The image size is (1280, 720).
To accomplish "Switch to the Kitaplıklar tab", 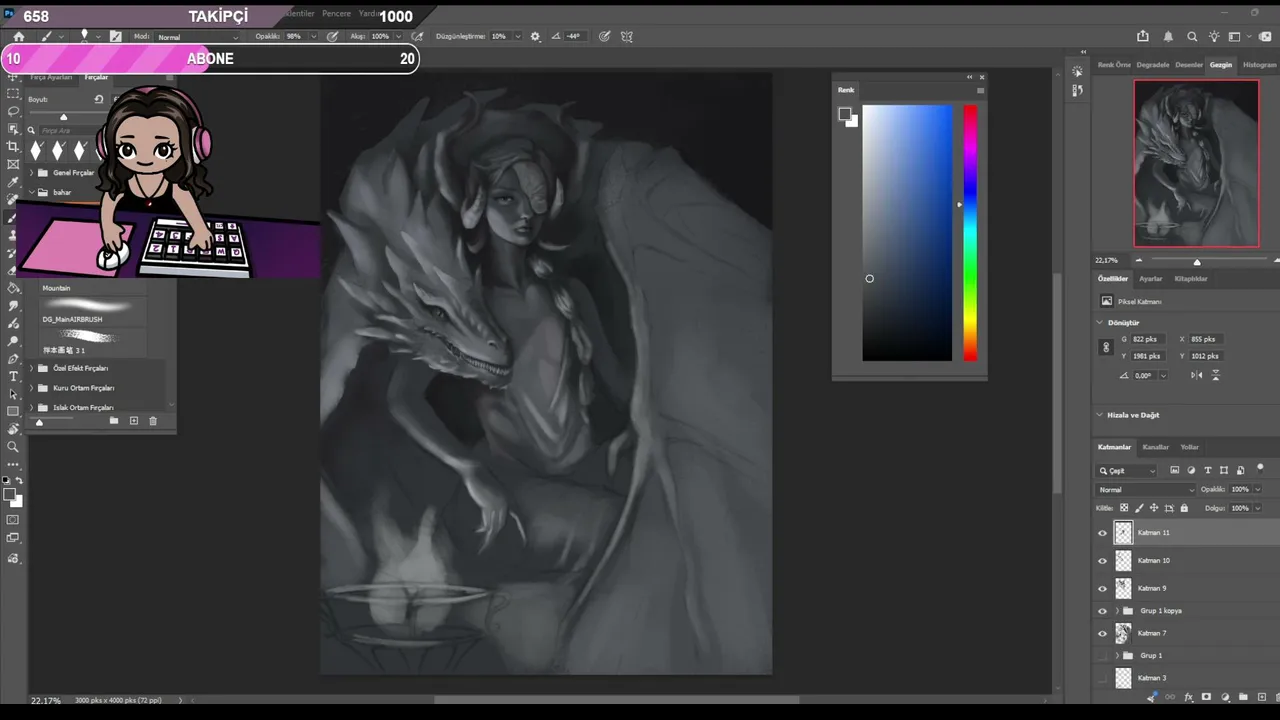I will 1191,279.
